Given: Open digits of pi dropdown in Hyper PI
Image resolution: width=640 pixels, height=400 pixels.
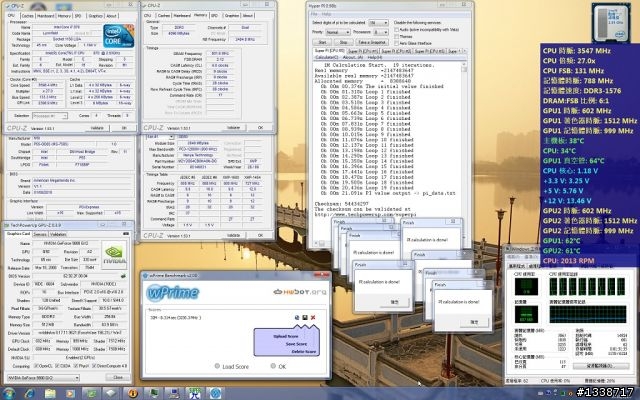Looking at the screenshot, I should pos(378,23).
